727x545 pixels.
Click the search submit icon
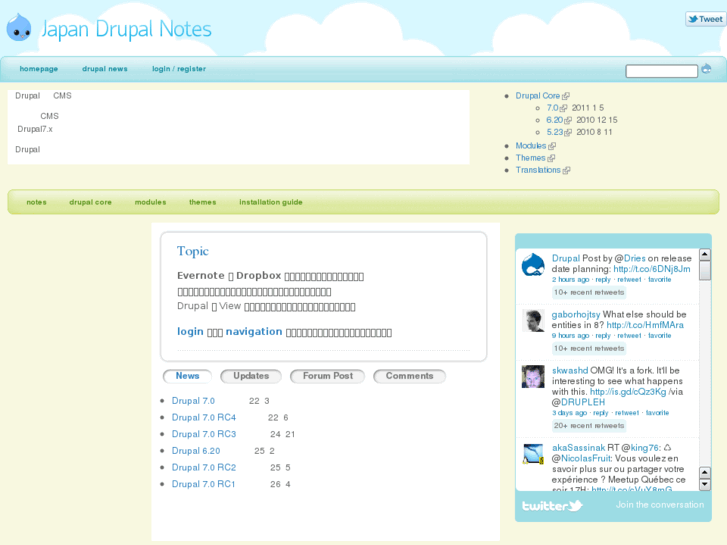coord(706,69)
